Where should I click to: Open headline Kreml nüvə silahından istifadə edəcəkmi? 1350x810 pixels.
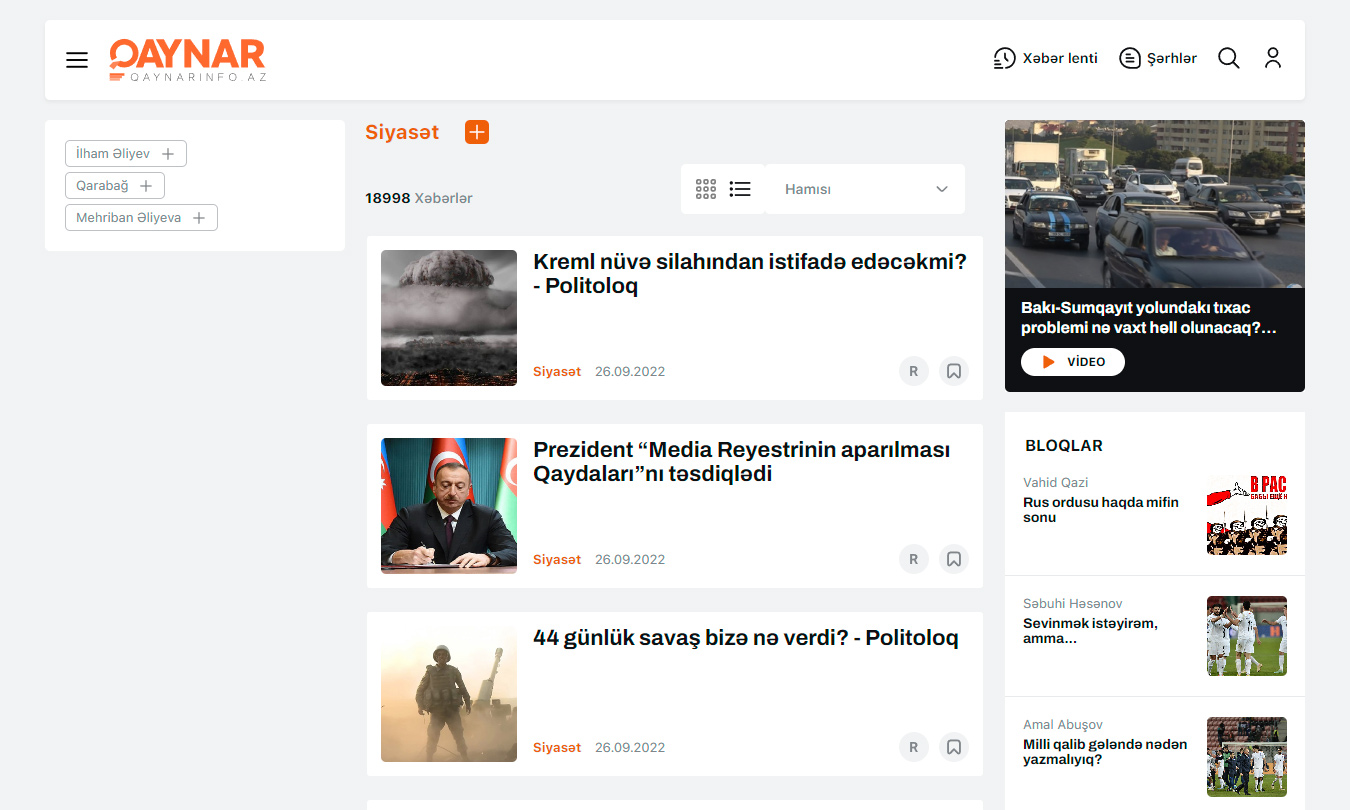tap(749, 274)
